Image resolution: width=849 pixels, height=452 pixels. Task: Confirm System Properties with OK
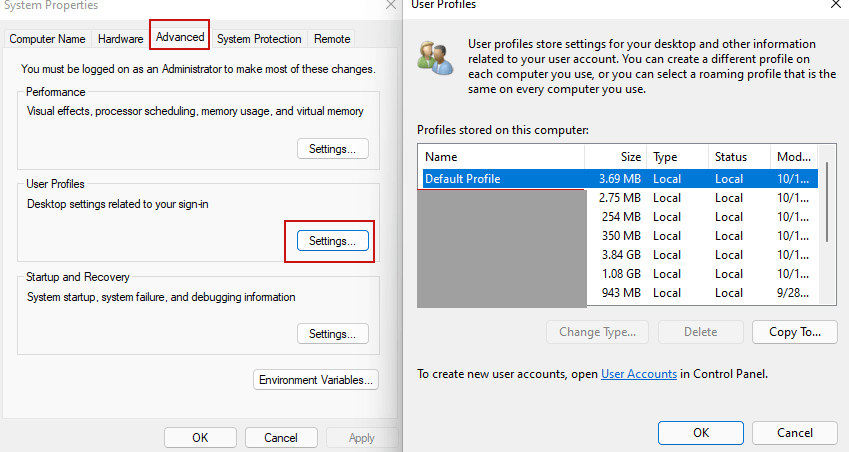coord(200,437)
